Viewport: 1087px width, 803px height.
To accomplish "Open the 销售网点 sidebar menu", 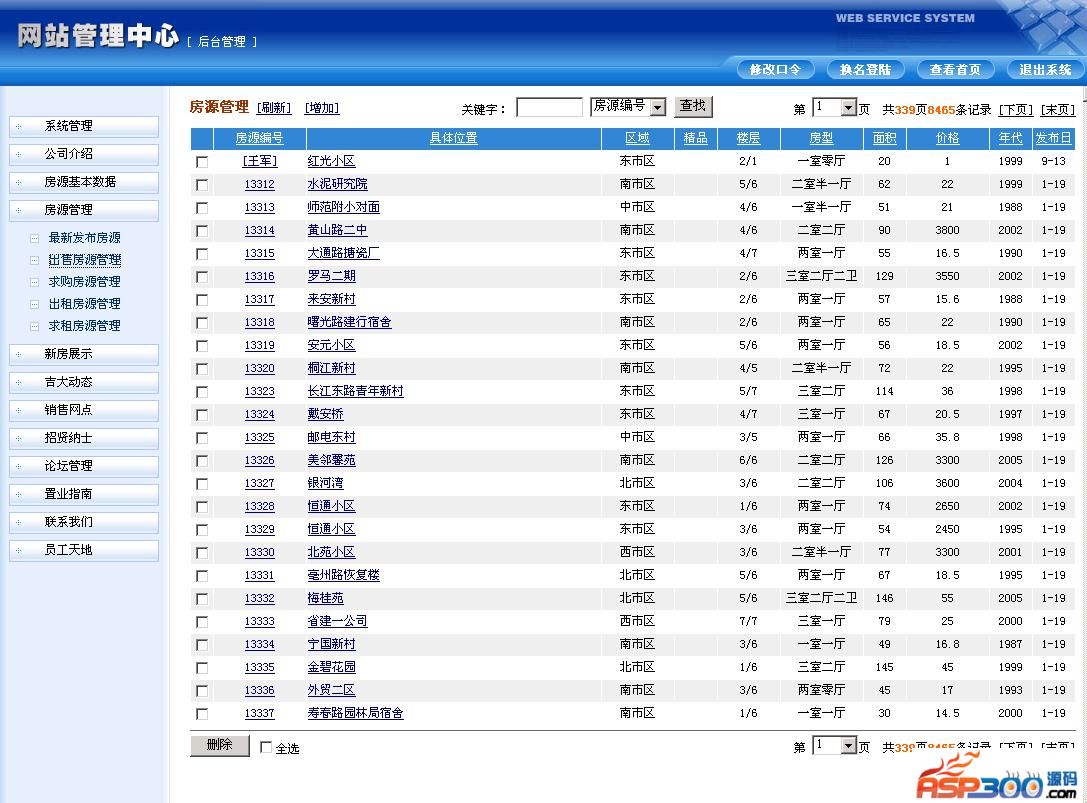I will click(x=84, y=410).
